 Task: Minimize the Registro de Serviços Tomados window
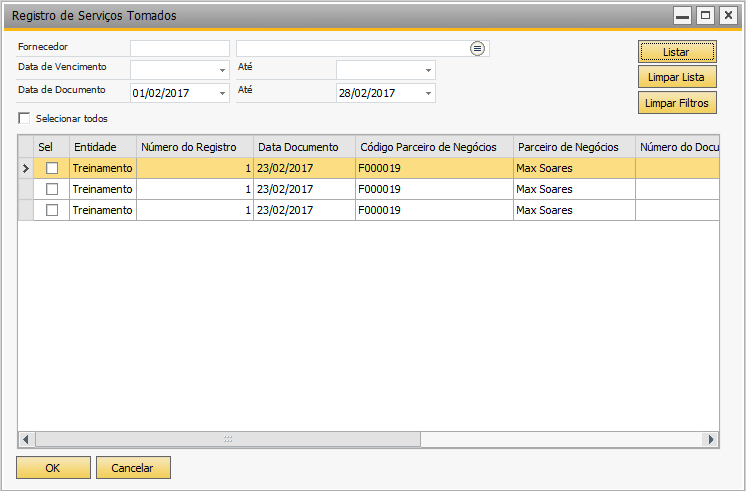point(682,16)
